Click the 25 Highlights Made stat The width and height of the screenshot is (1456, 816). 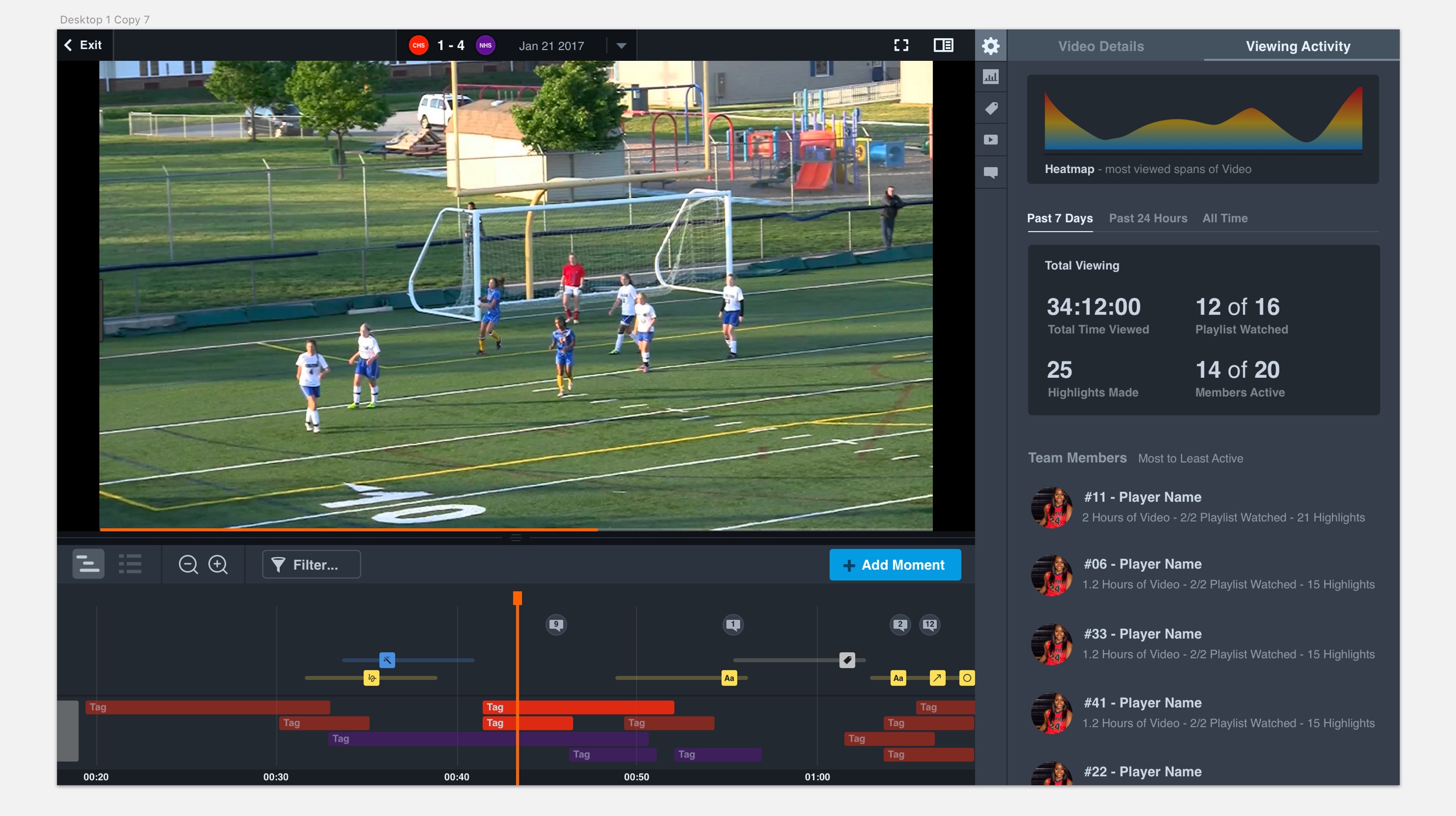tap(1093, 378)
